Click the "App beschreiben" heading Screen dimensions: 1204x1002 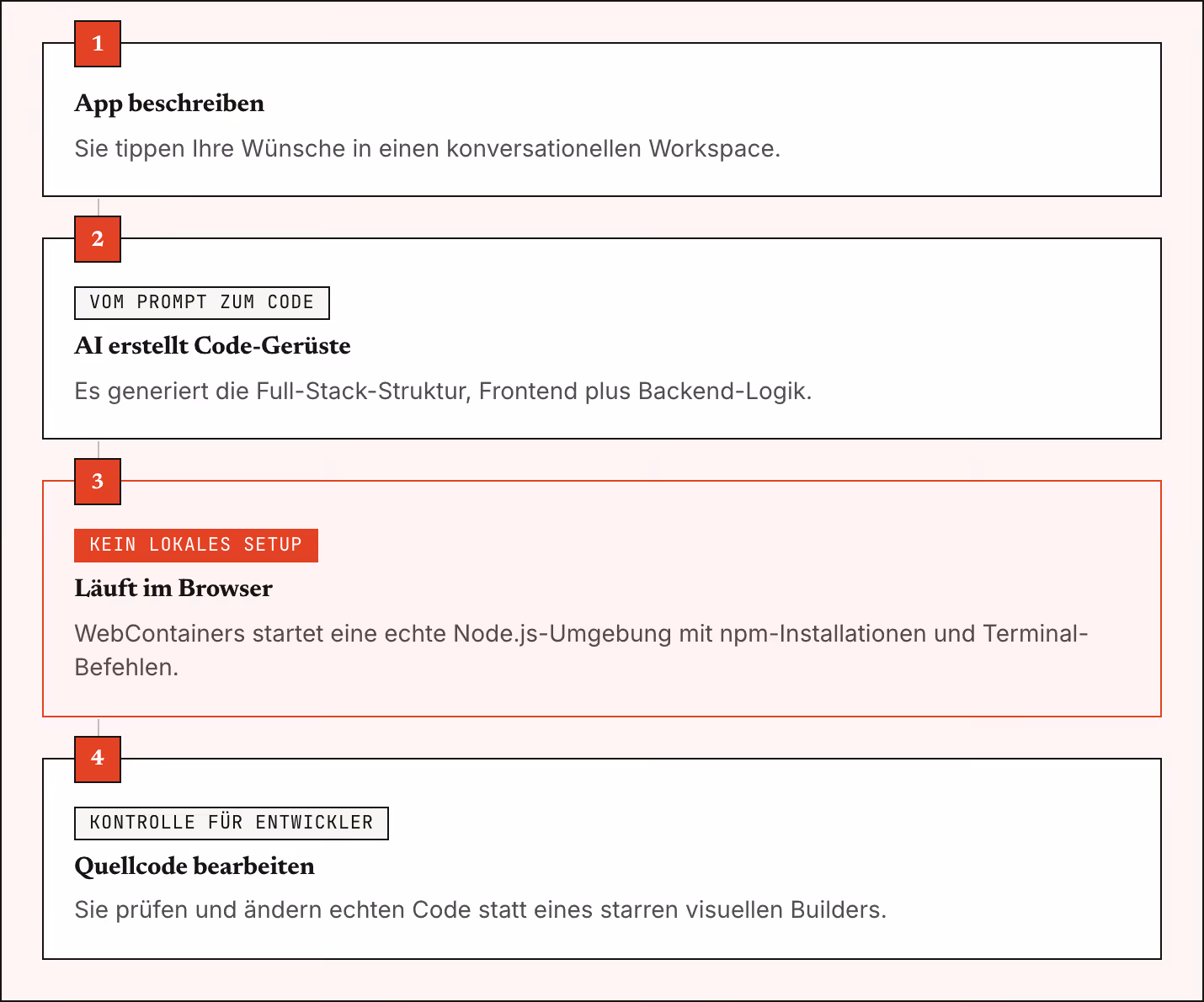click(x=169, y=104)
